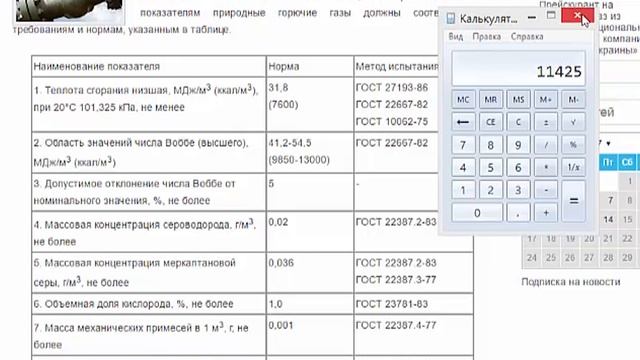
Task: Click the MR memory recall key
Action: [491, 100]
